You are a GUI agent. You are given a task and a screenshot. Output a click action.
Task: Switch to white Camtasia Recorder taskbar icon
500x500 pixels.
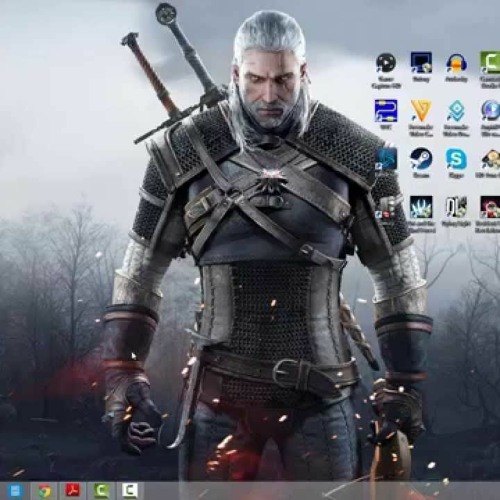(x=130, y=490)
